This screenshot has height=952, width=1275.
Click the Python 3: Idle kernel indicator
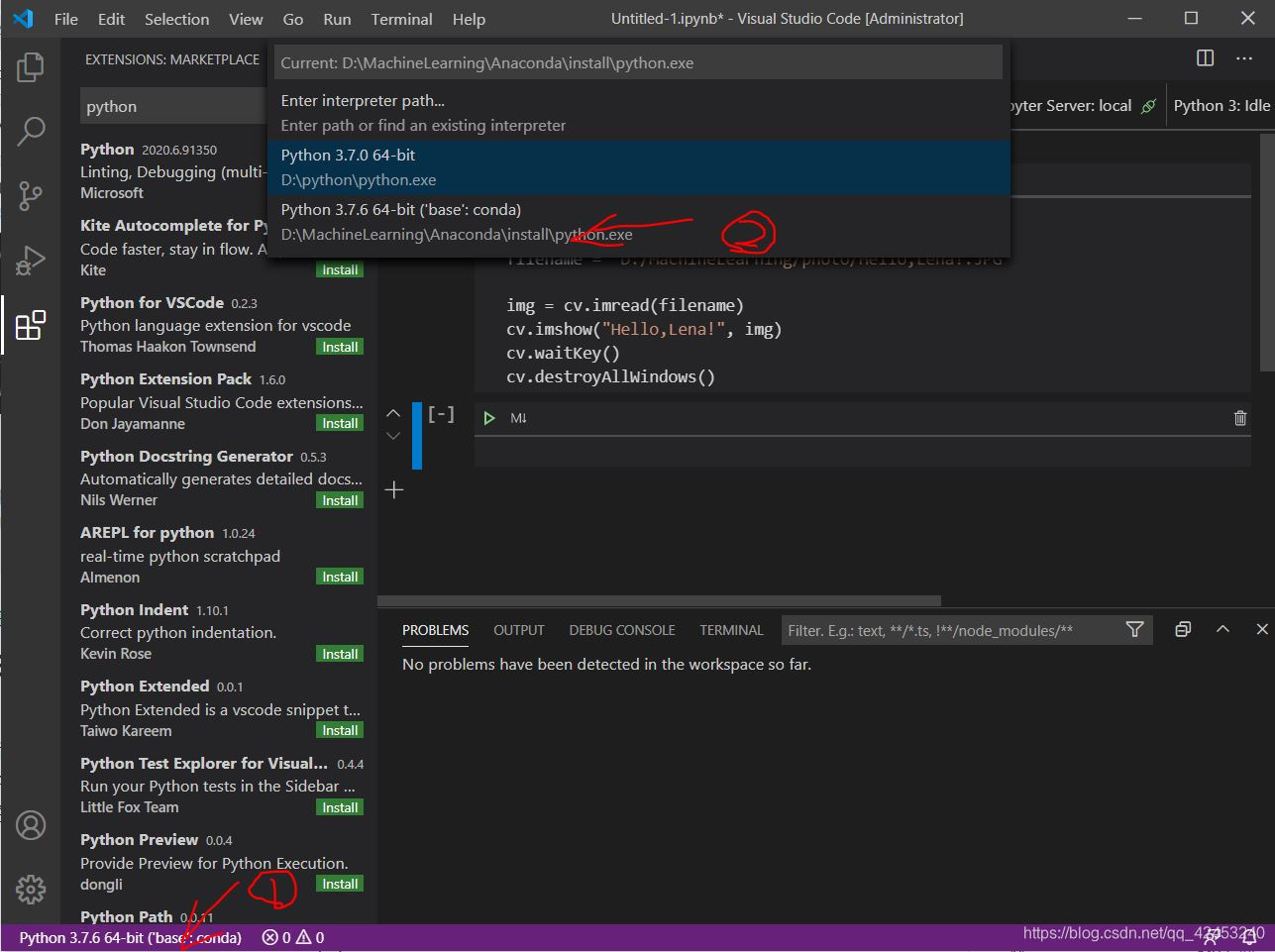tap(1222, 106)
